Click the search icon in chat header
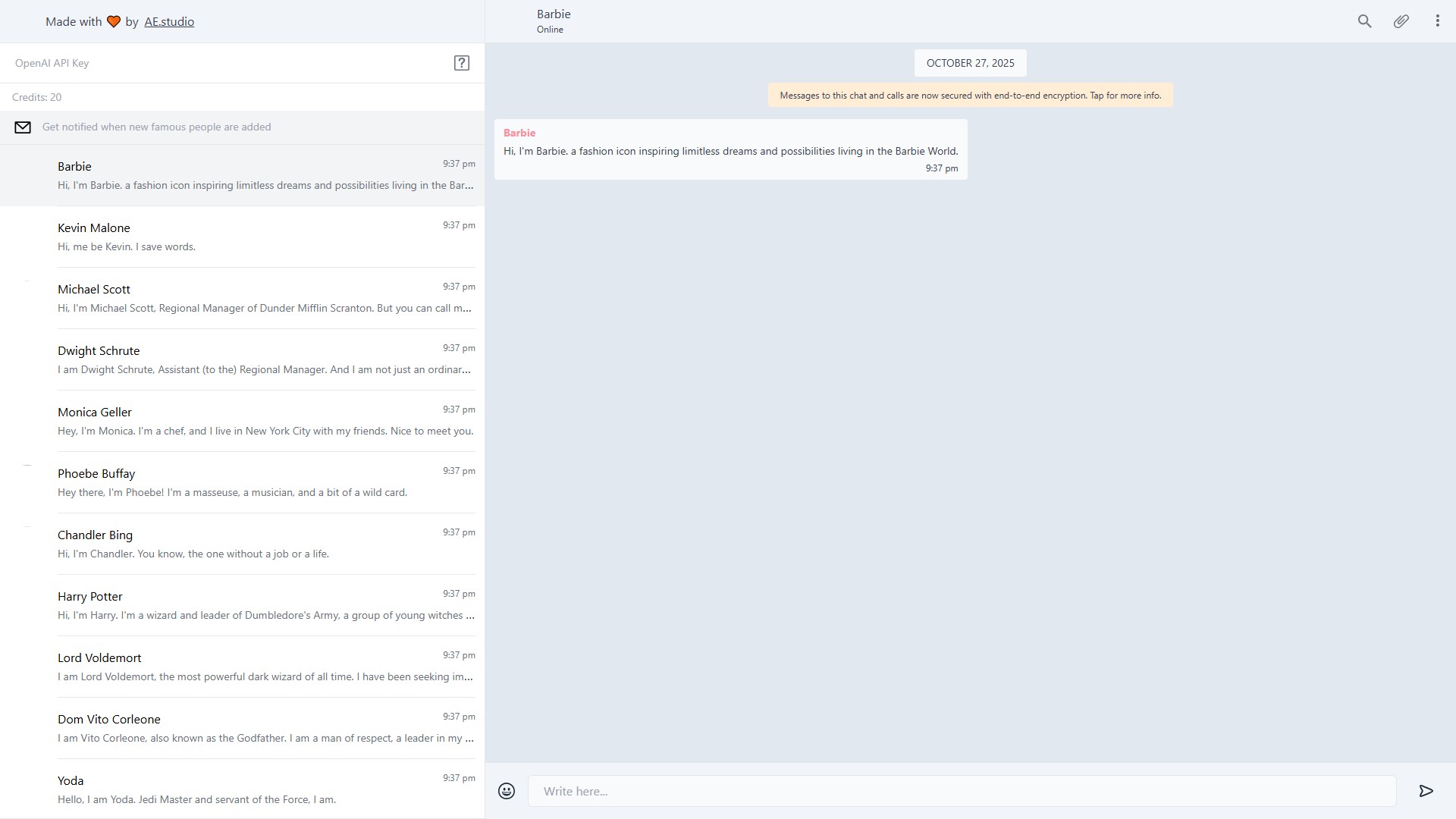Image resolution: width=1456 pixels, height=819 pixels. 1364,21
